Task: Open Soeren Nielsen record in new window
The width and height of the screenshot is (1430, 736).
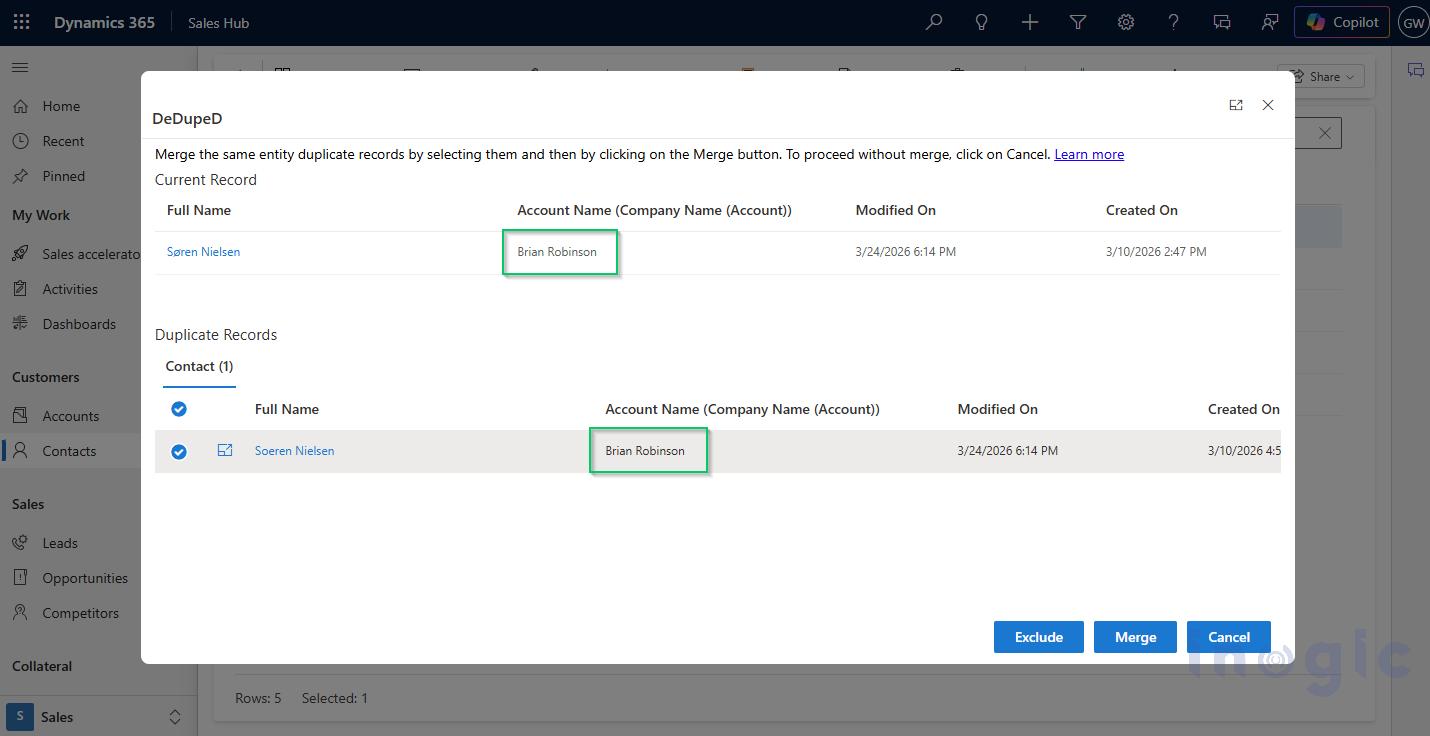Action: point(224,450)
